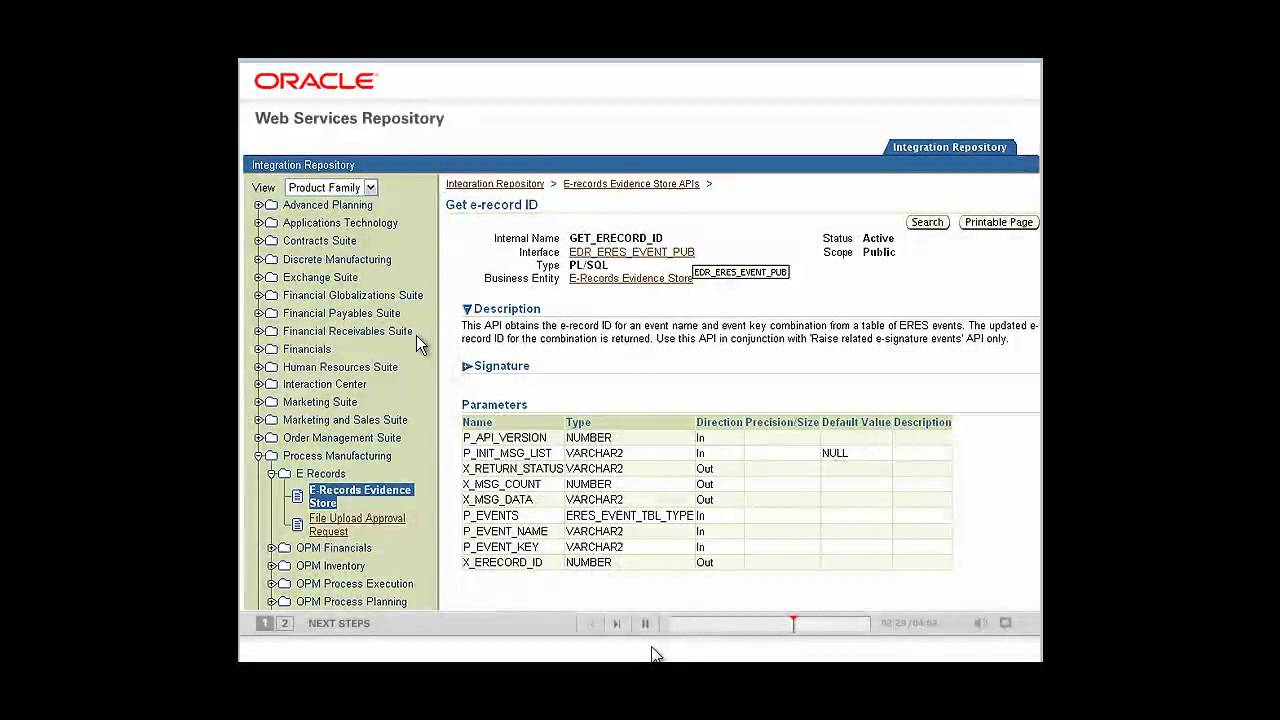The height and width of the screenshot is (720, 1280).
Task: Click the Financial Globalizations Suite folder icon
Action: (x=271, y=295)
